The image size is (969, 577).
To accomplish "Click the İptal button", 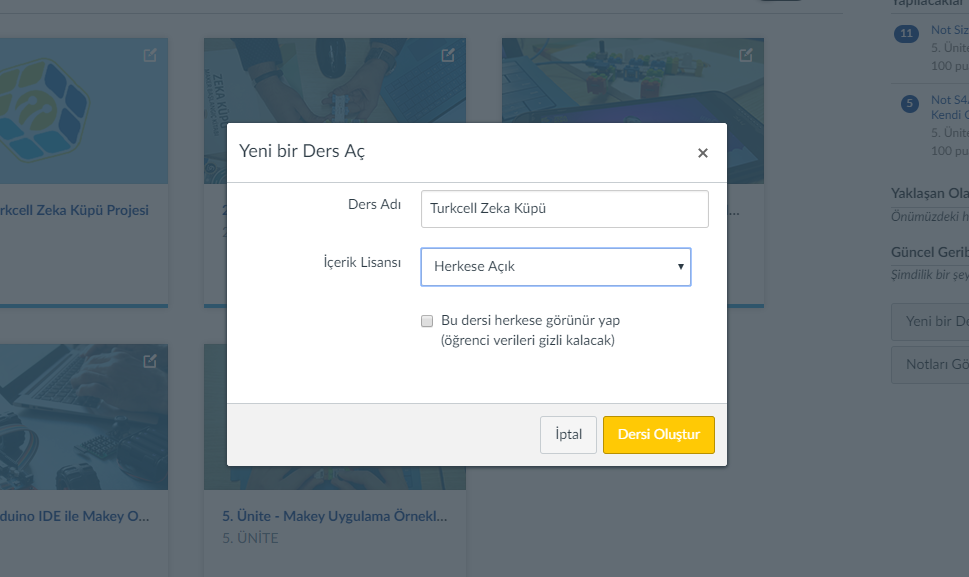I will coord(568,435).
